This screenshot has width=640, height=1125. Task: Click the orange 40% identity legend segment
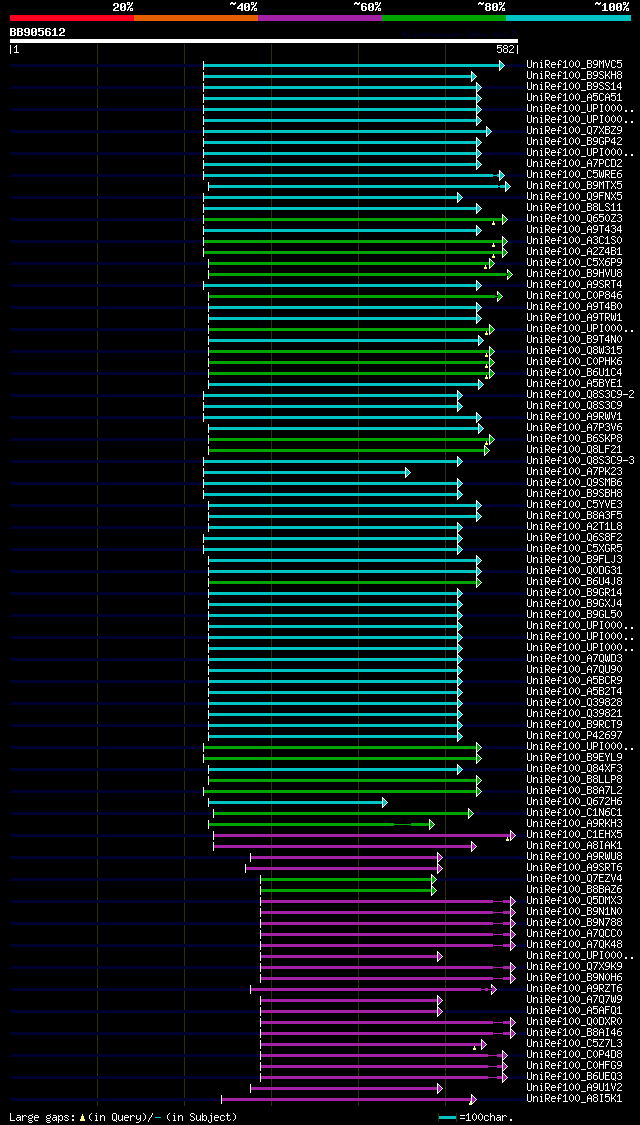click(196, 17)
